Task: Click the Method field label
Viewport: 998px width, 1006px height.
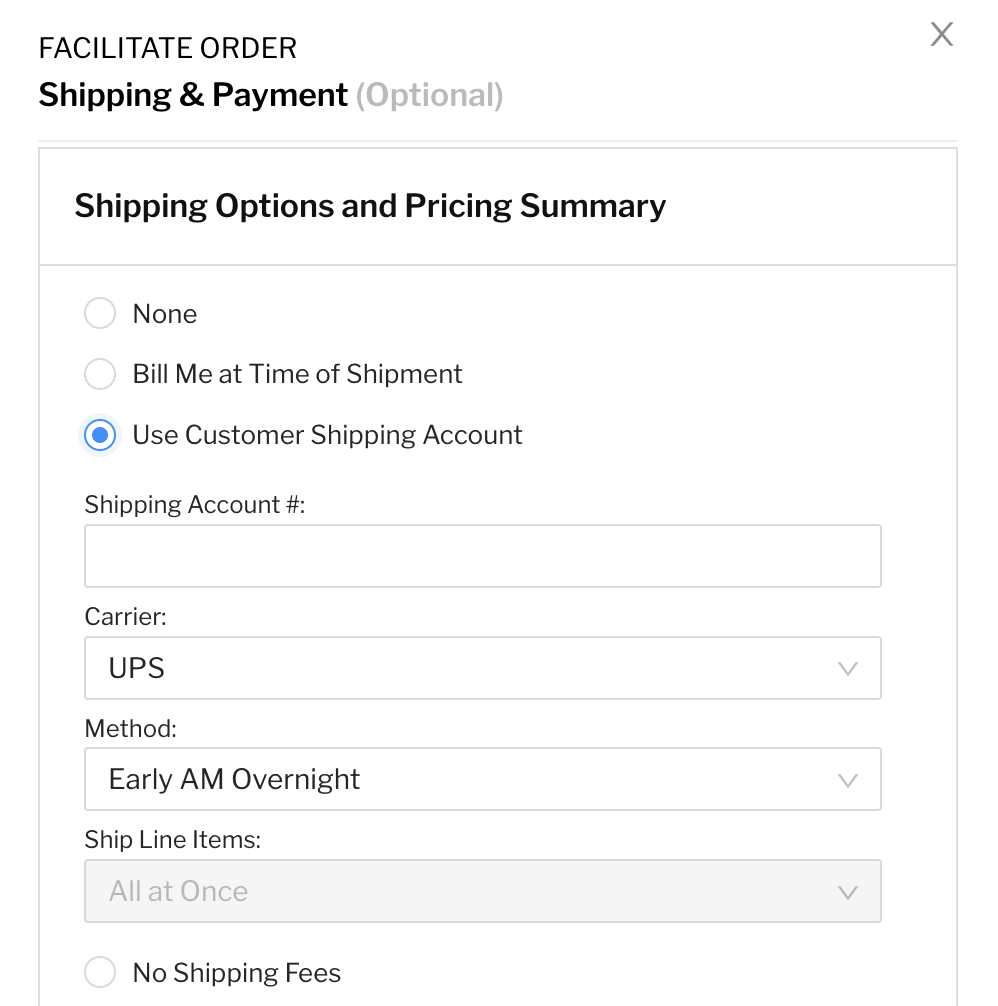Action: [x=130, y=729]
